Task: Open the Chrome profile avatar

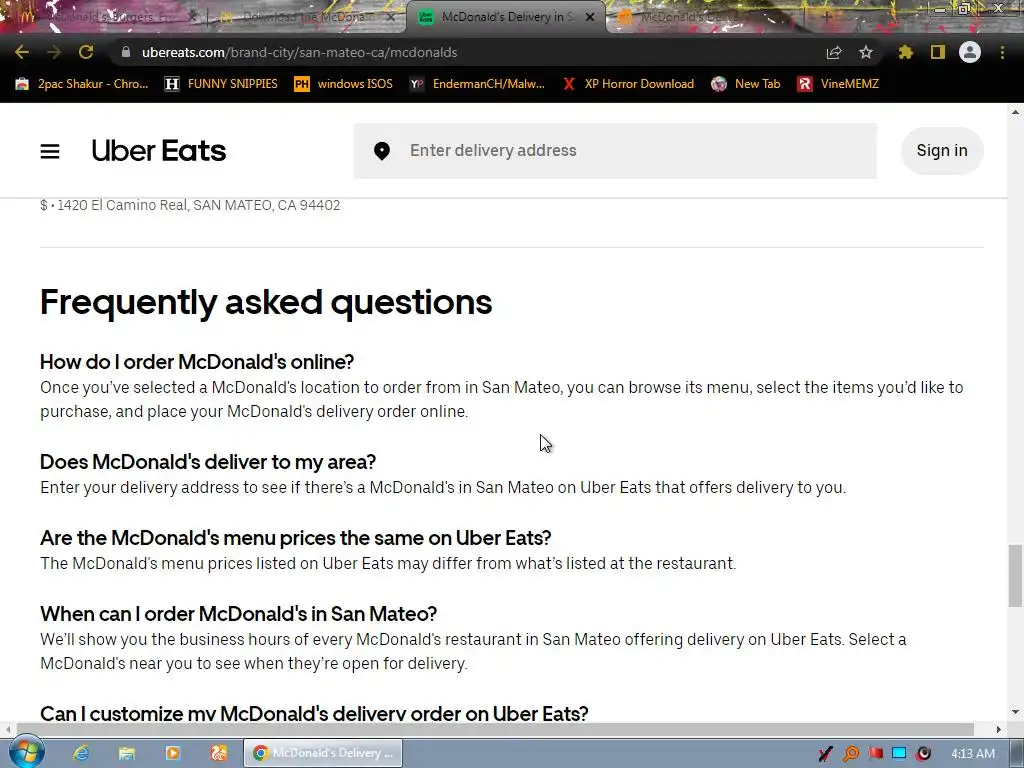Action: [970, 52]
